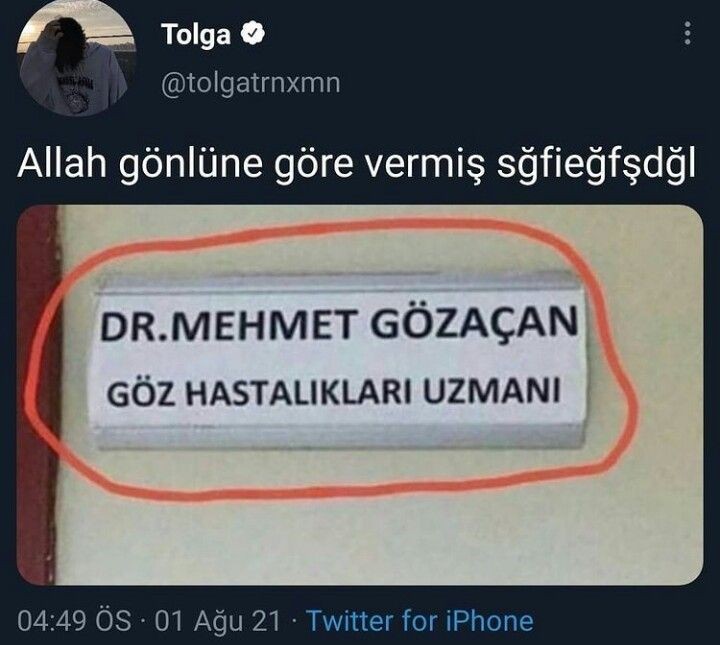Click the 01 Ağu 21 date
The height and width of the screenshot is (645, 720).
tap(217, 622)
